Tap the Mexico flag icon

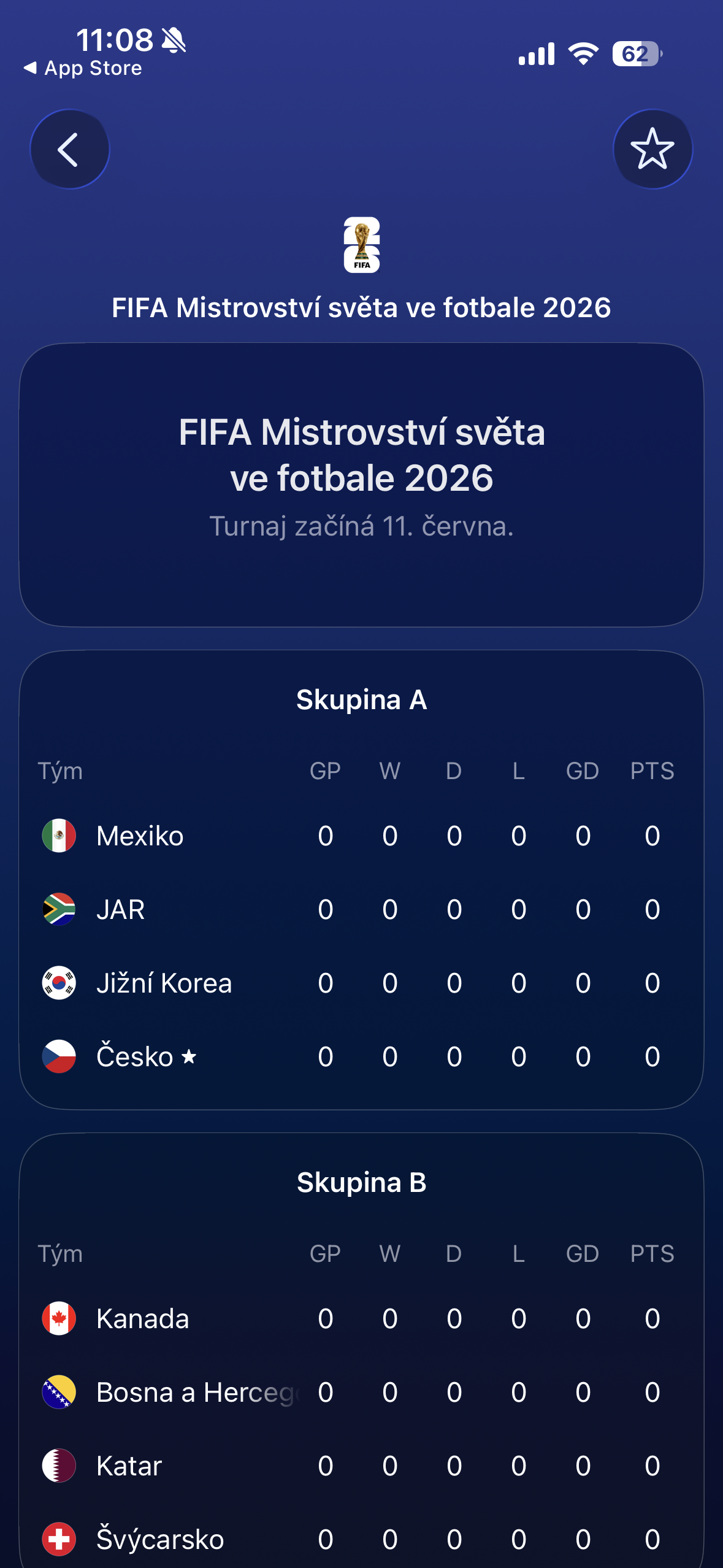coord(59,836)
